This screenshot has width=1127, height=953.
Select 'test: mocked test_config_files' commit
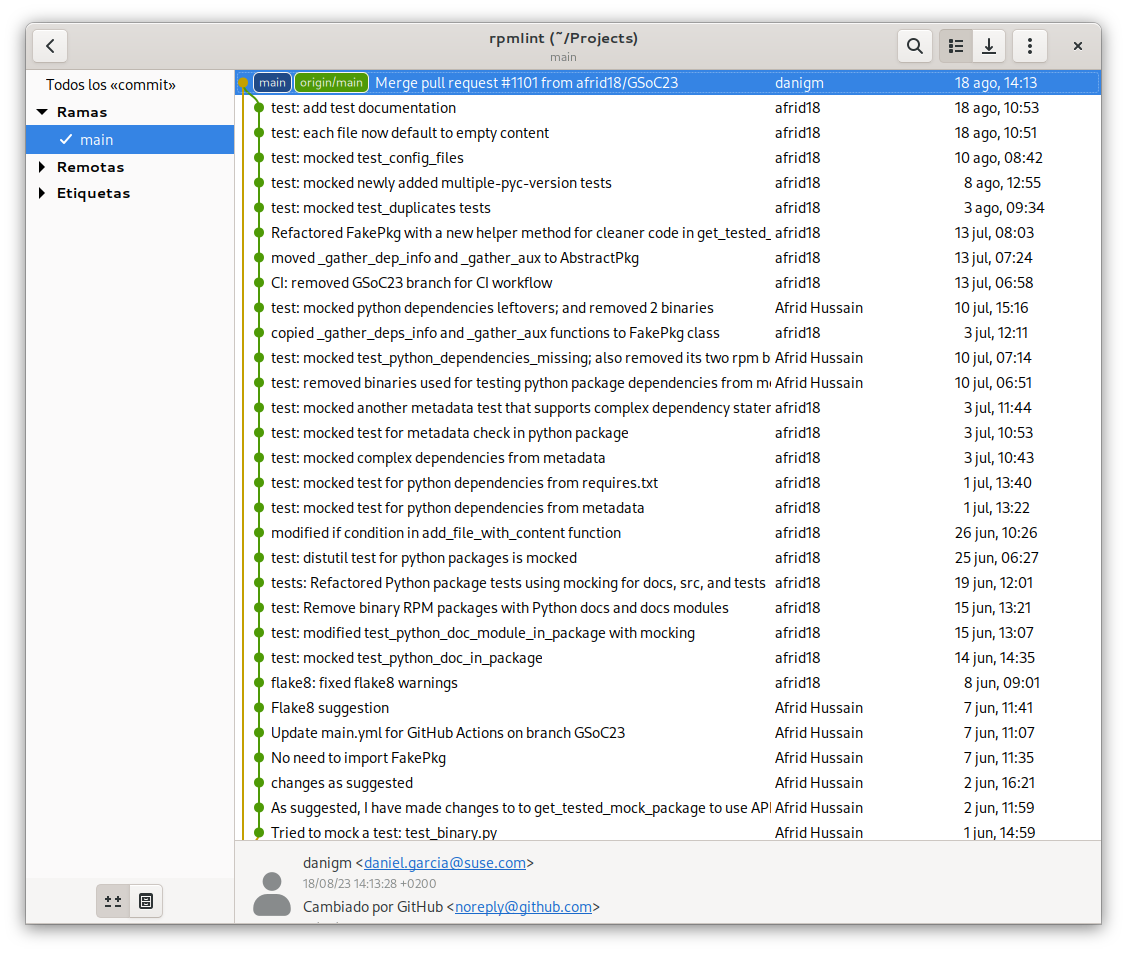coord(668,158)
